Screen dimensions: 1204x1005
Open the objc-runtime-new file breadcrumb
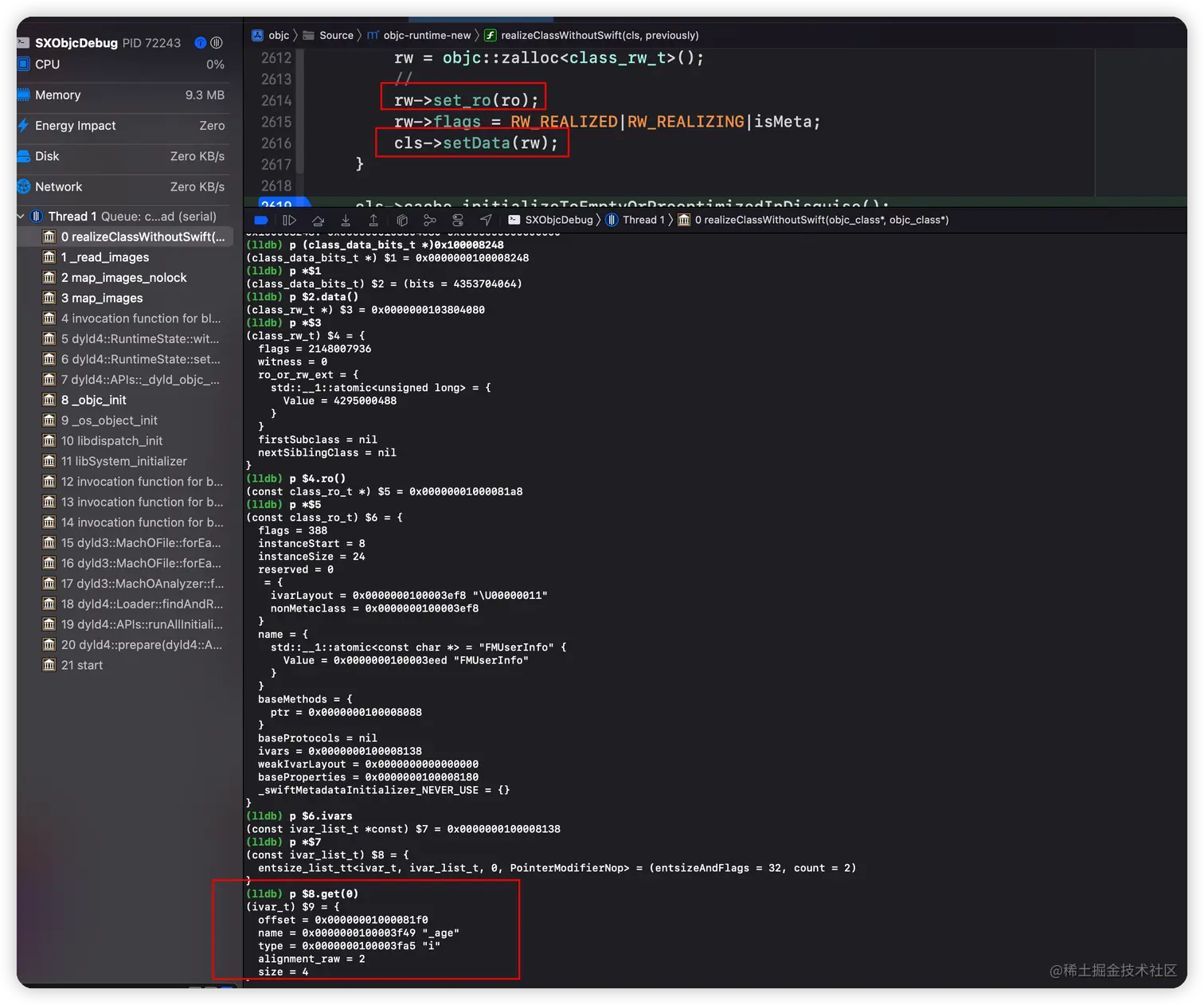pyautogui.click(x=419, y=36)
